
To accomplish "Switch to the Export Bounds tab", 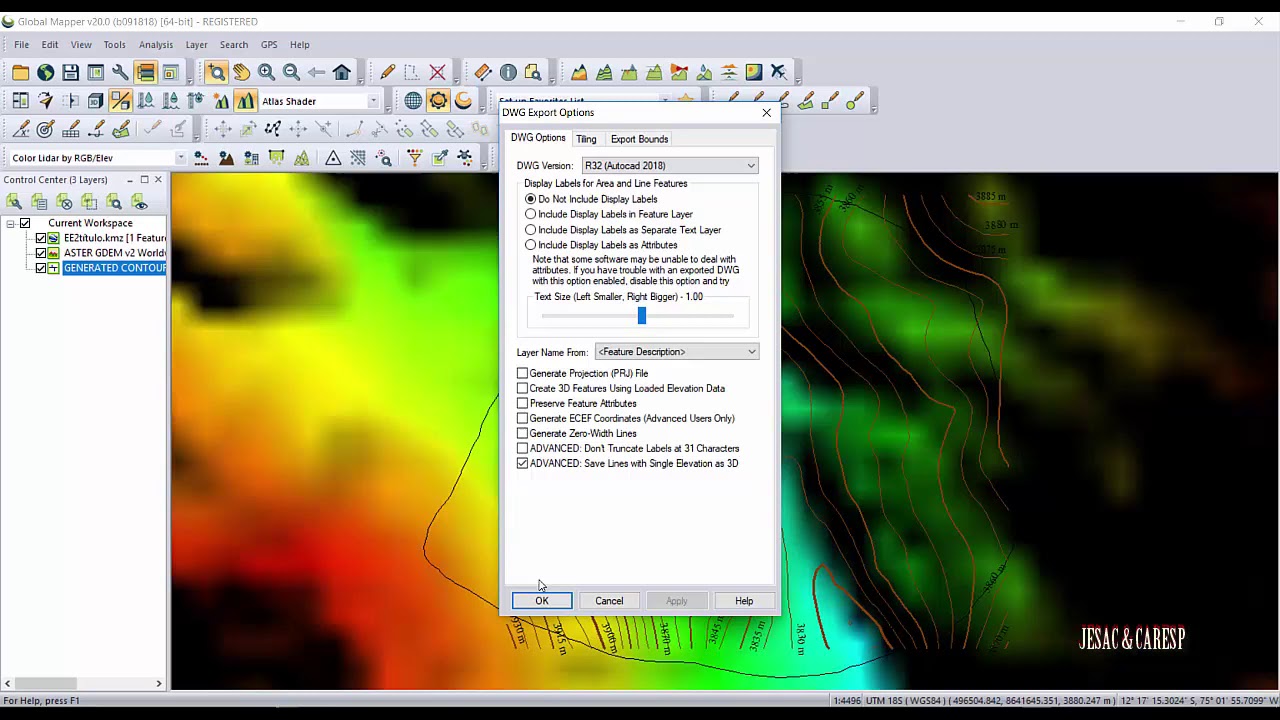I will pyautogui.click(x=639, y=139).
